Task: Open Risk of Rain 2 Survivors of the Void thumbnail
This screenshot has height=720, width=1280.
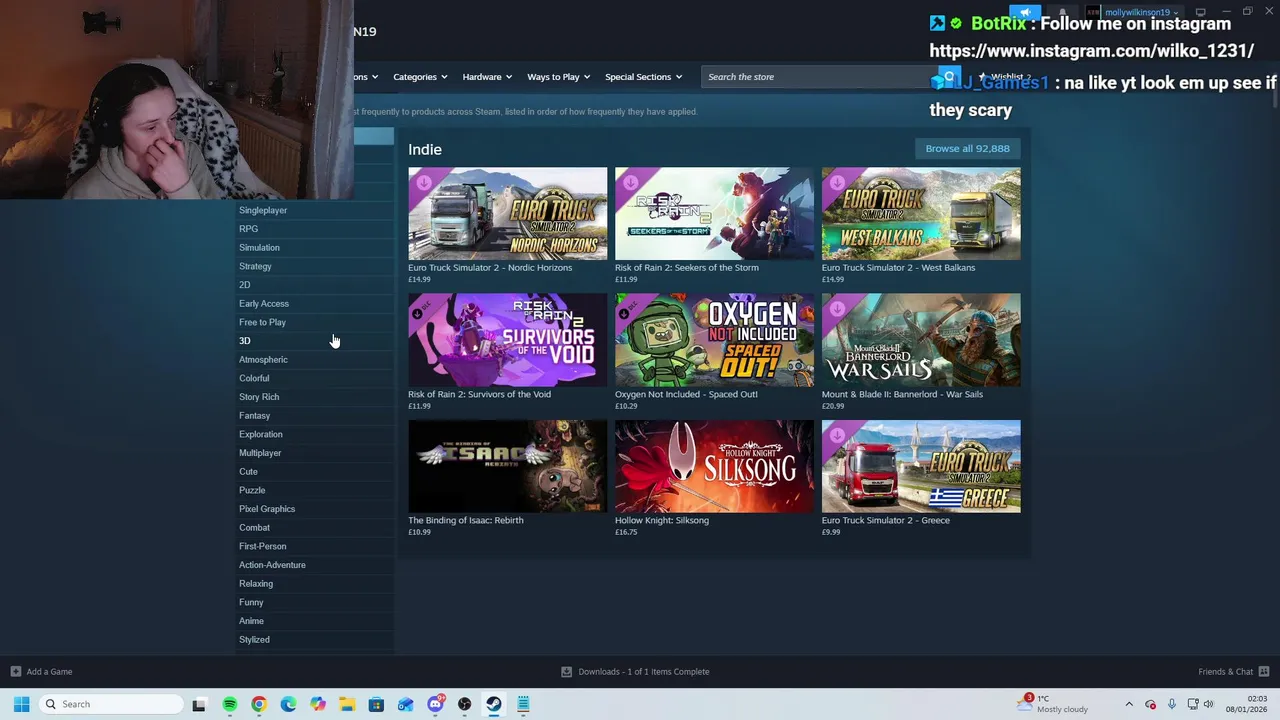Action: [507, 340]
